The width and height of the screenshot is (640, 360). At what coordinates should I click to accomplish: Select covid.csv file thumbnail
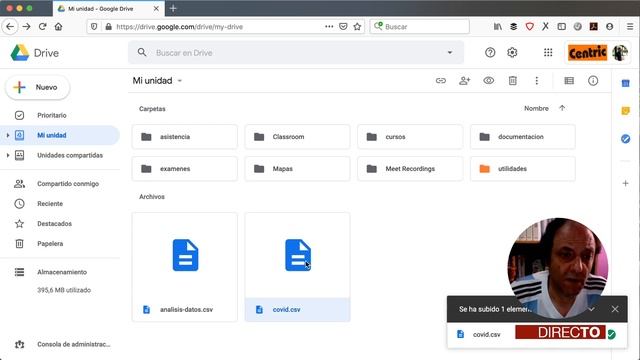point(298,267)
